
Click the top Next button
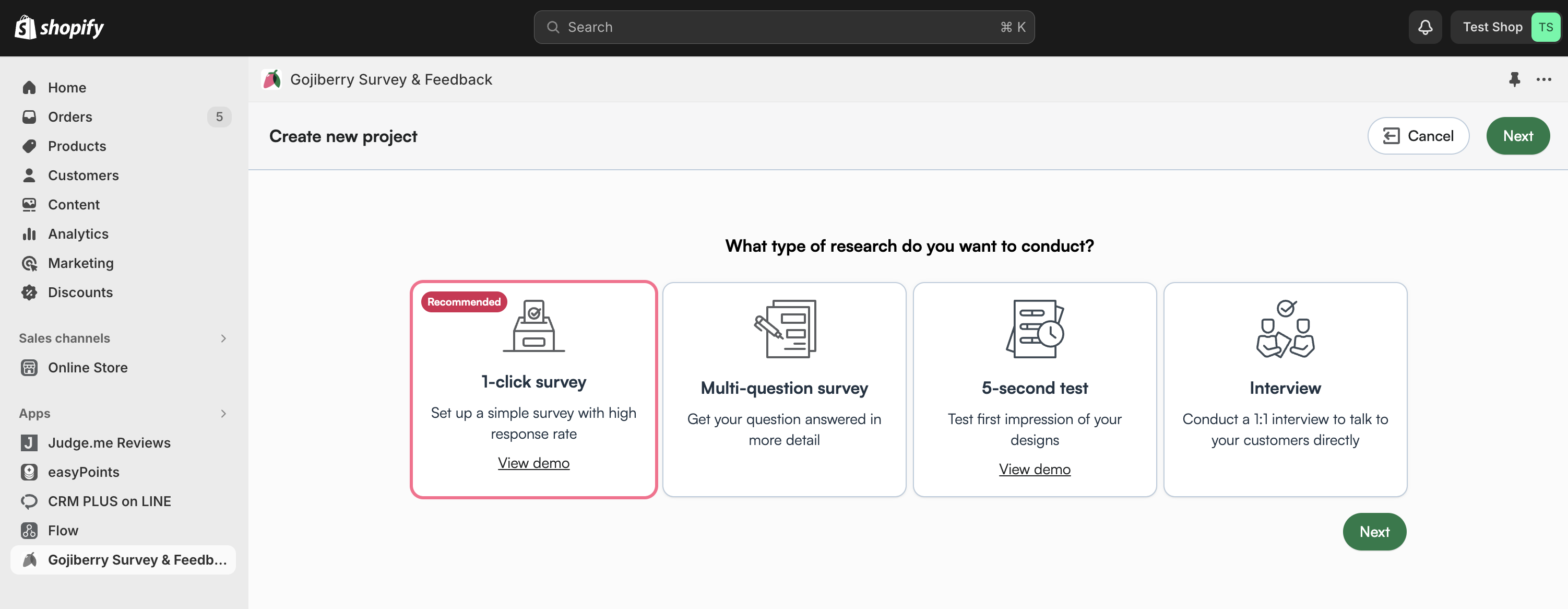pyautogui.click(x=1518, y=136)
